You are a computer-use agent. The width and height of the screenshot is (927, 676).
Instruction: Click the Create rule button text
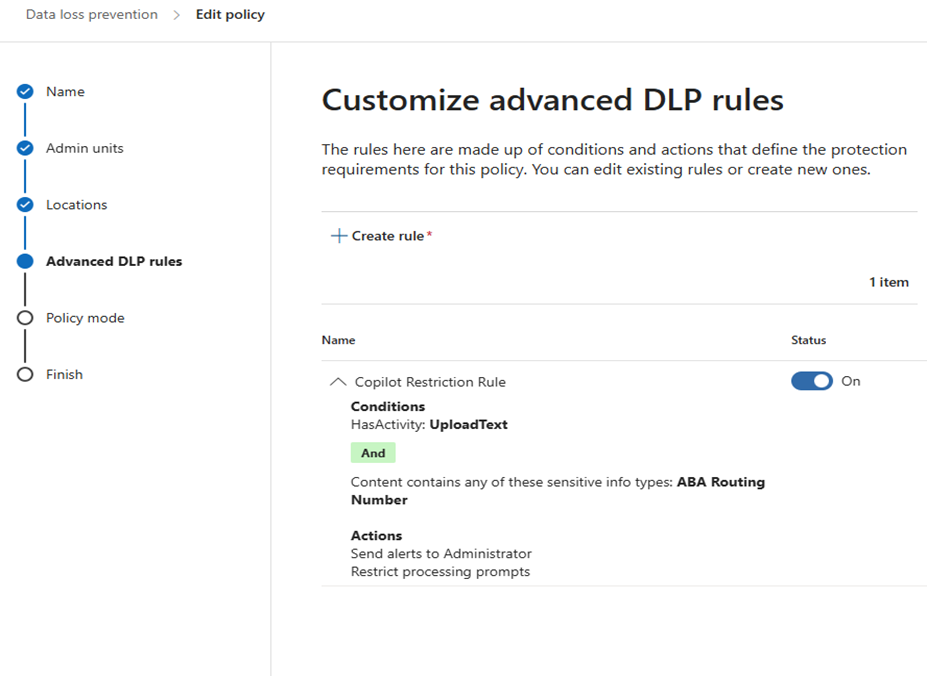[388, 236]
